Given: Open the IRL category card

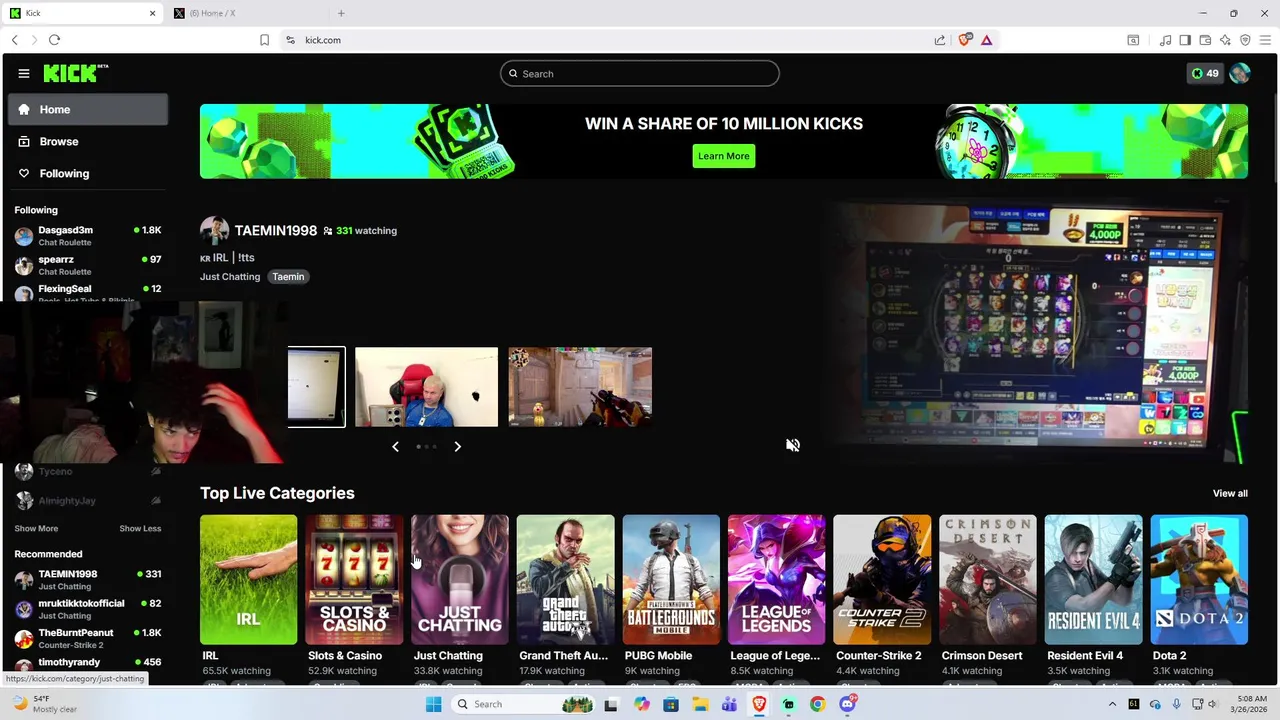Looking at the screenshot, I should coord(248,580).
